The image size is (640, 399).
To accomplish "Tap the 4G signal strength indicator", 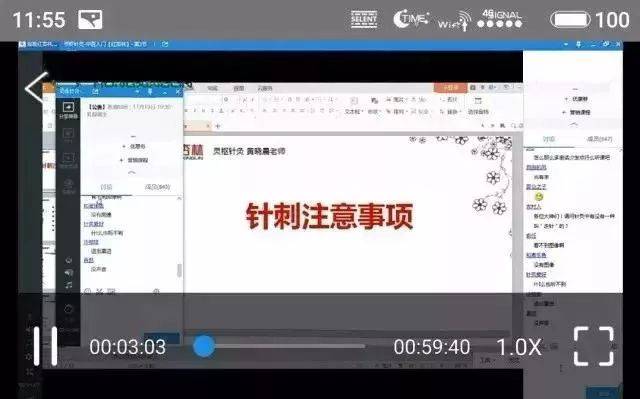I will tap(500, 19).
